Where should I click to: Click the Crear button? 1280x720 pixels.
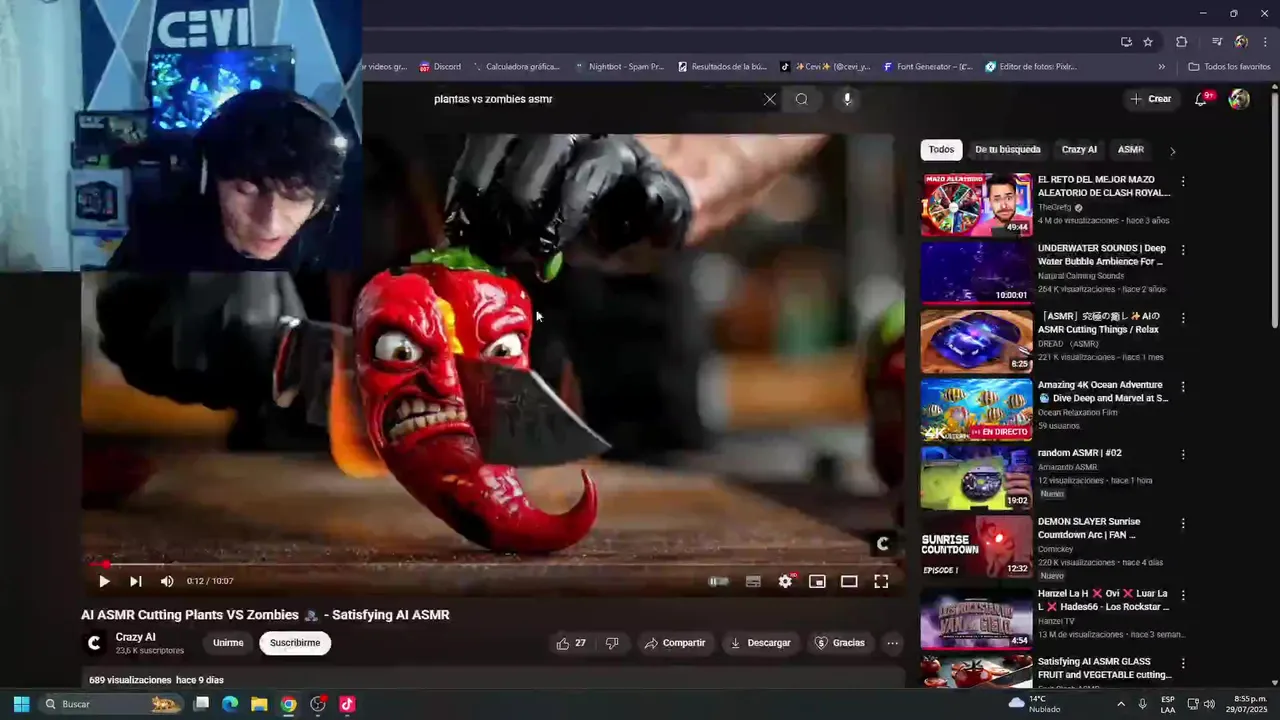coord(1151,99)
